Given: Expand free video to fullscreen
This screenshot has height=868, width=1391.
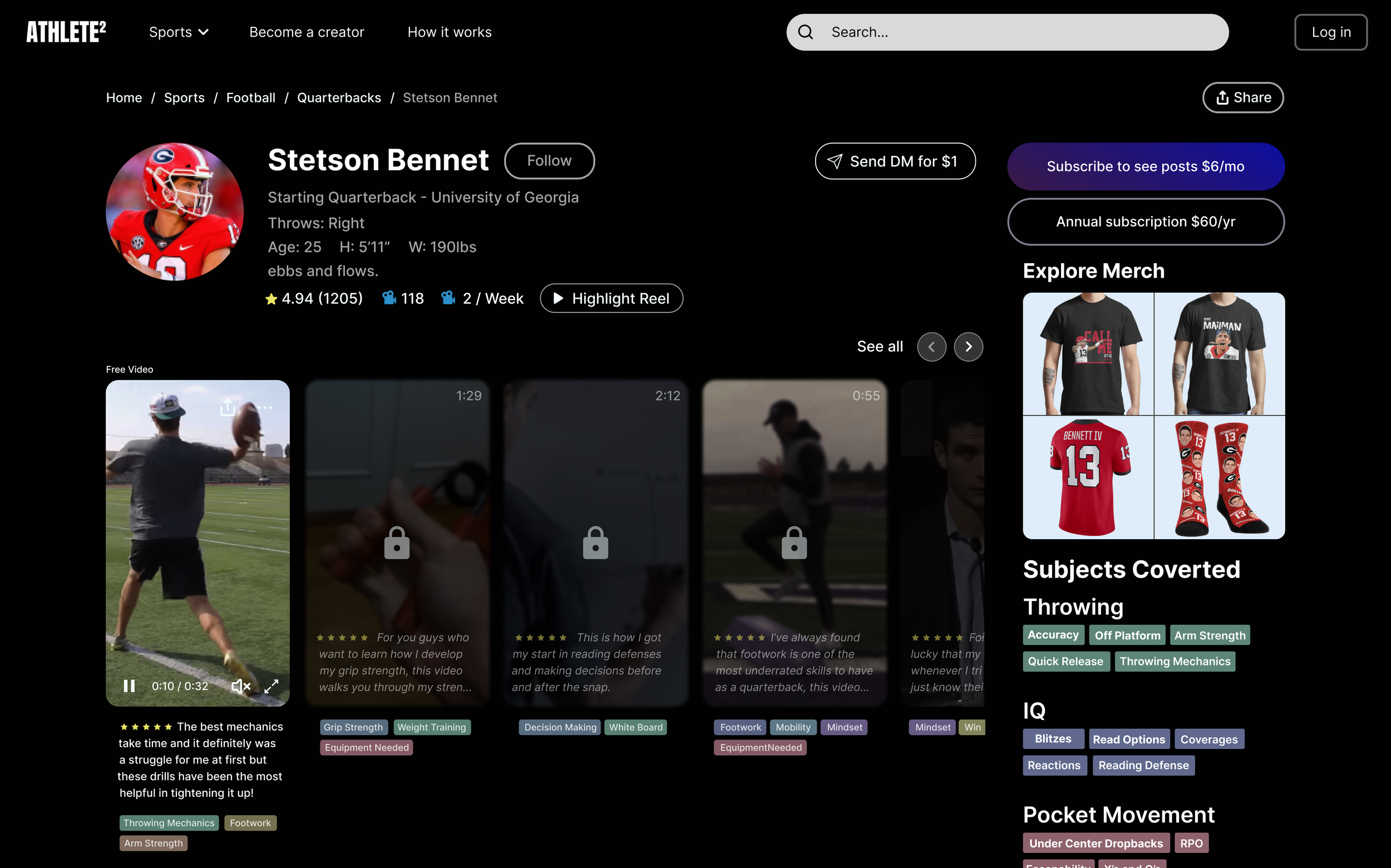Looking at the screenshot, I should click(x=272, y=686).
